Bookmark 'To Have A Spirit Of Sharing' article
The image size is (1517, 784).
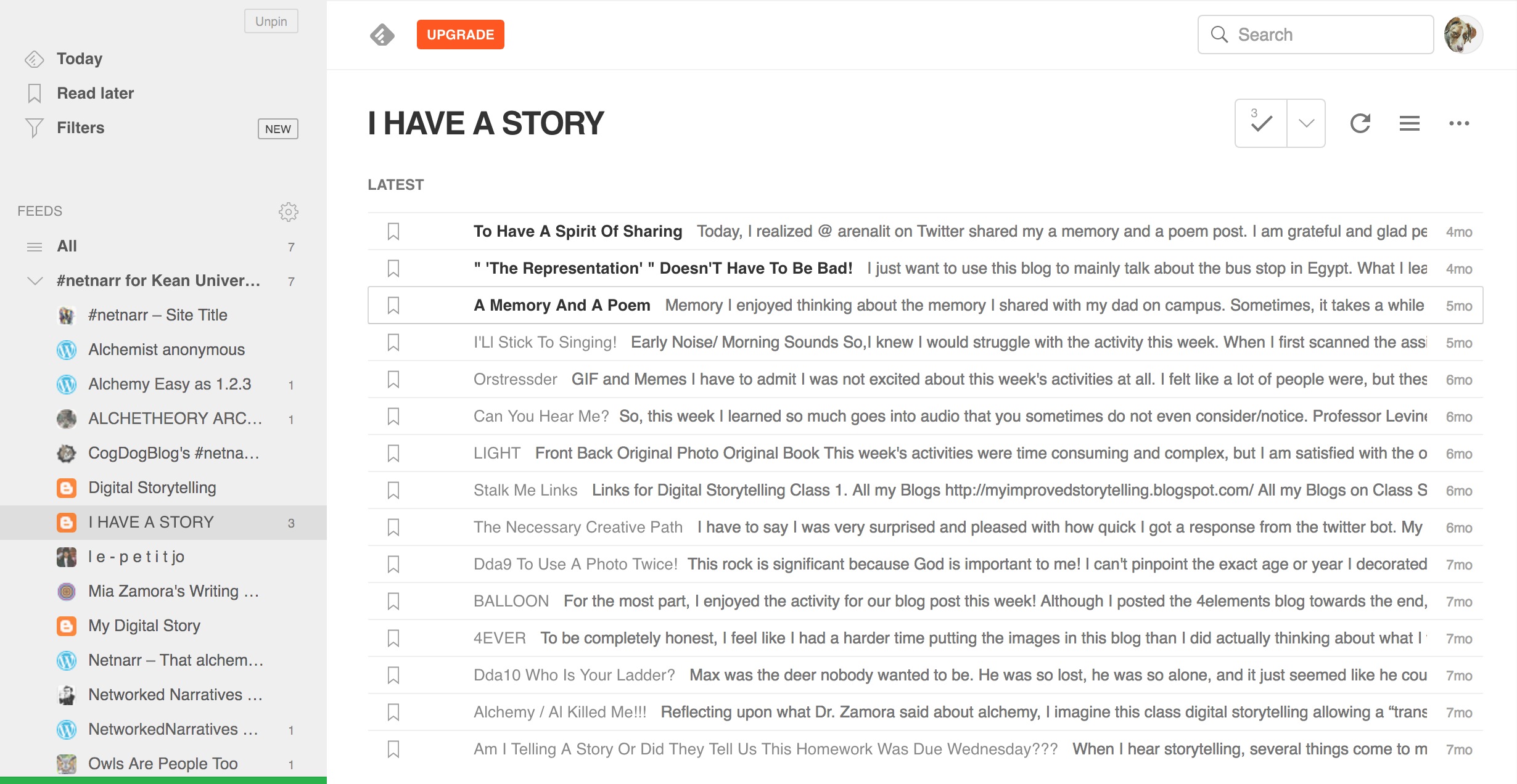[x=393, y=231]
